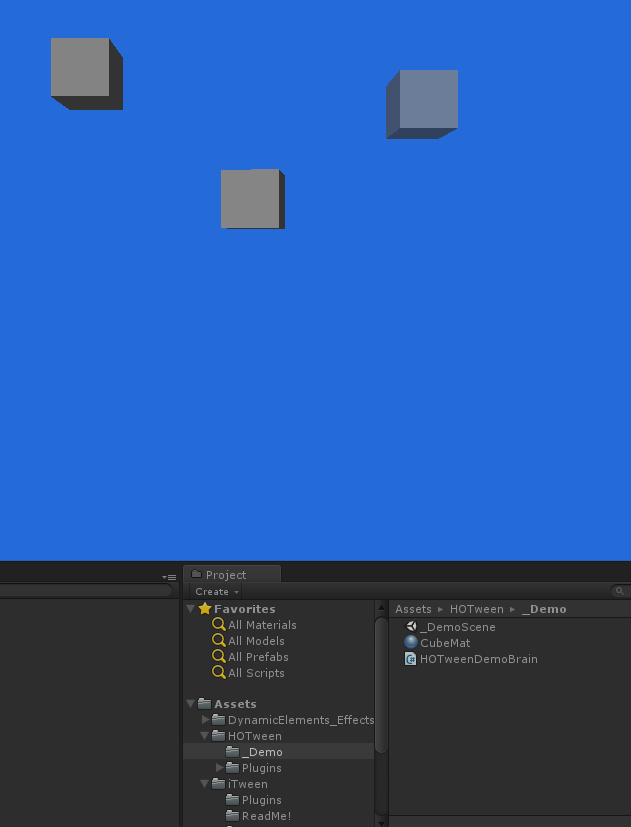Click the All Models search icon
631x827 pixels.
pyautogui.click(x=219, y=640)
